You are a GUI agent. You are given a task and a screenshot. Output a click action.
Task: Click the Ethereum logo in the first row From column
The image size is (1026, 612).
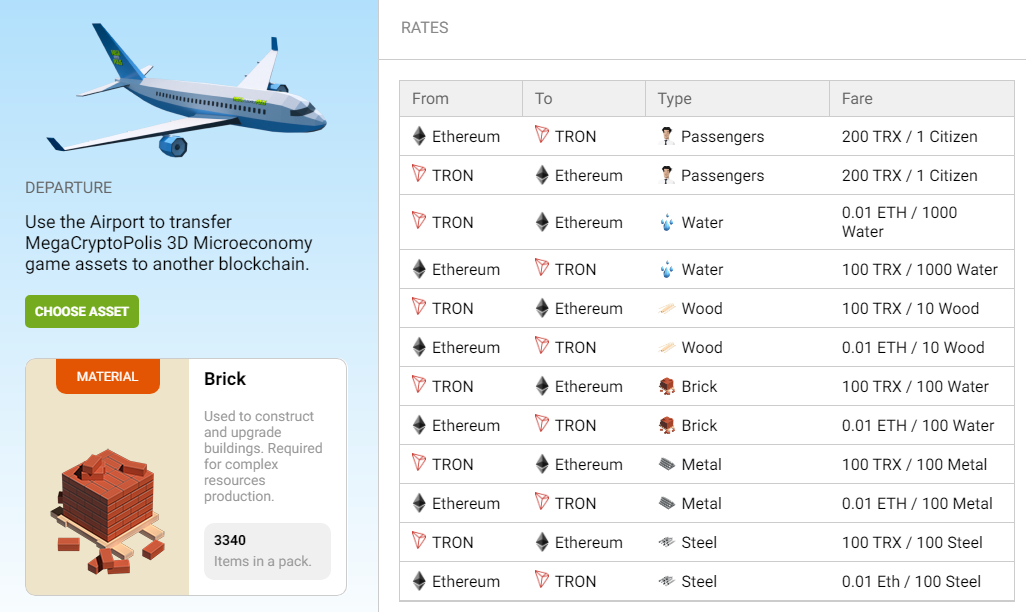pos(419,136)
